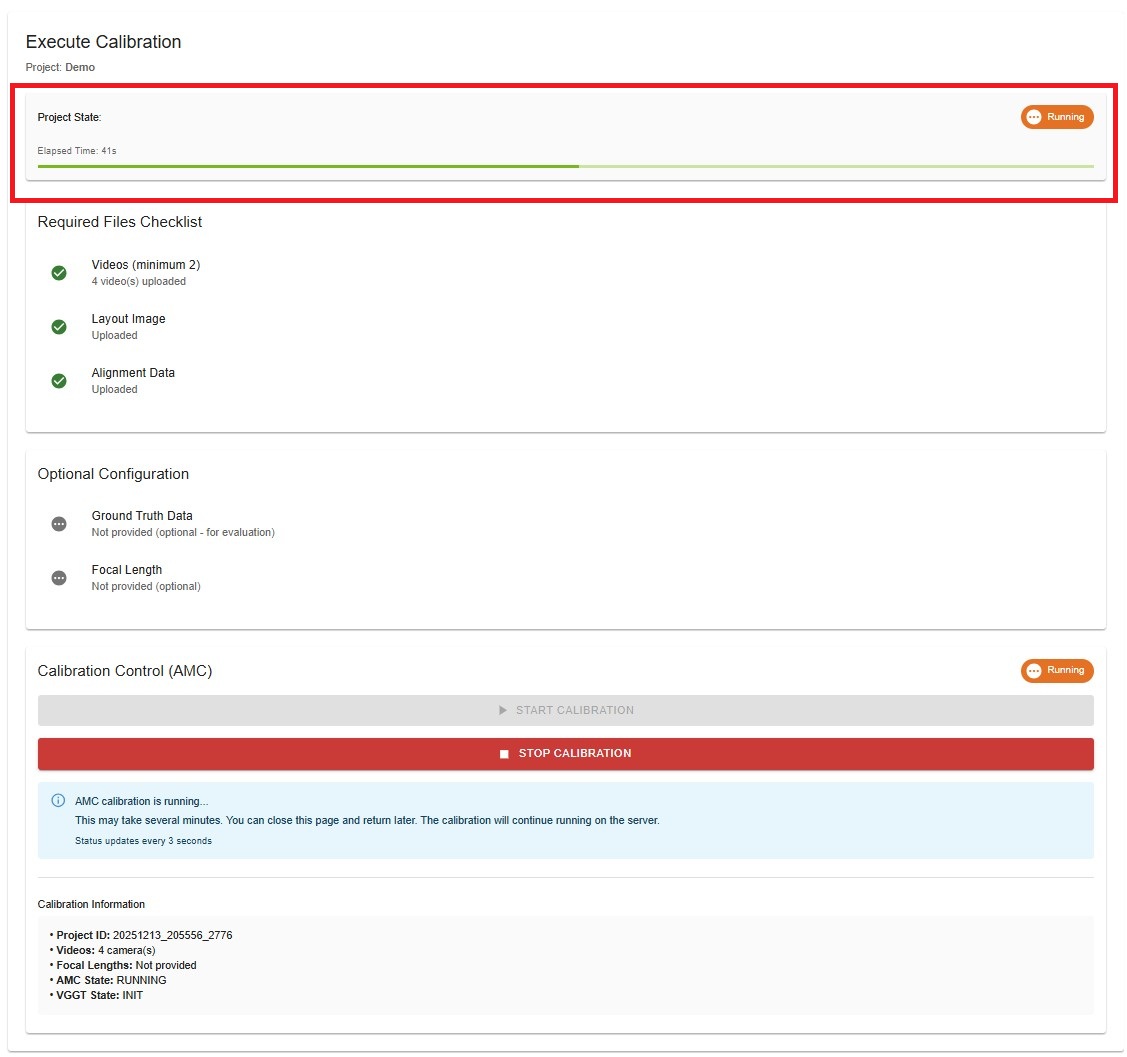Select the Alignment Data checklist label

(133, 373)
